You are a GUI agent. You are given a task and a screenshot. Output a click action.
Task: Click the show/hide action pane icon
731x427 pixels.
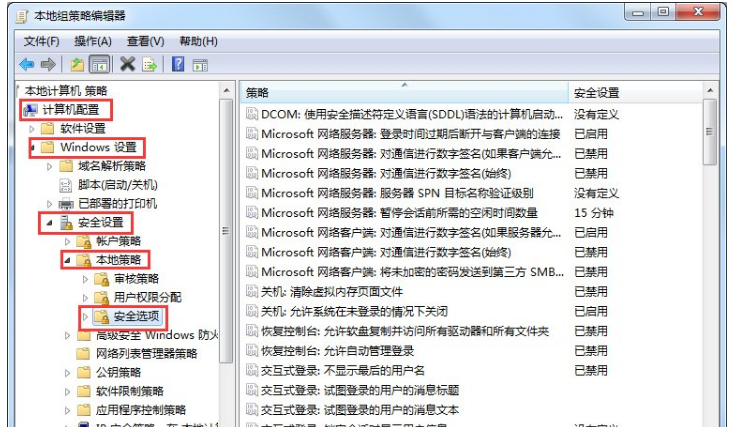[200, 65]
